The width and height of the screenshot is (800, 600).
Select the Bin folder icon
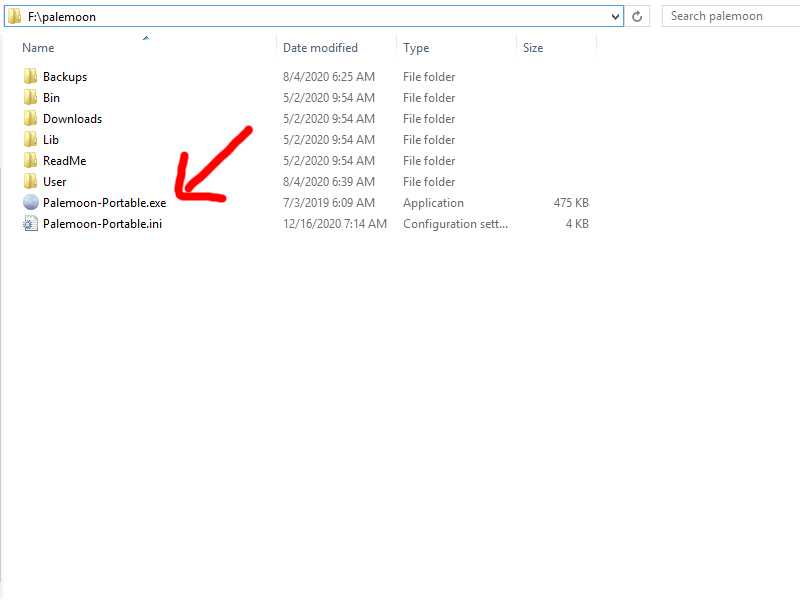pyautogui.click(x=30, y=98)
